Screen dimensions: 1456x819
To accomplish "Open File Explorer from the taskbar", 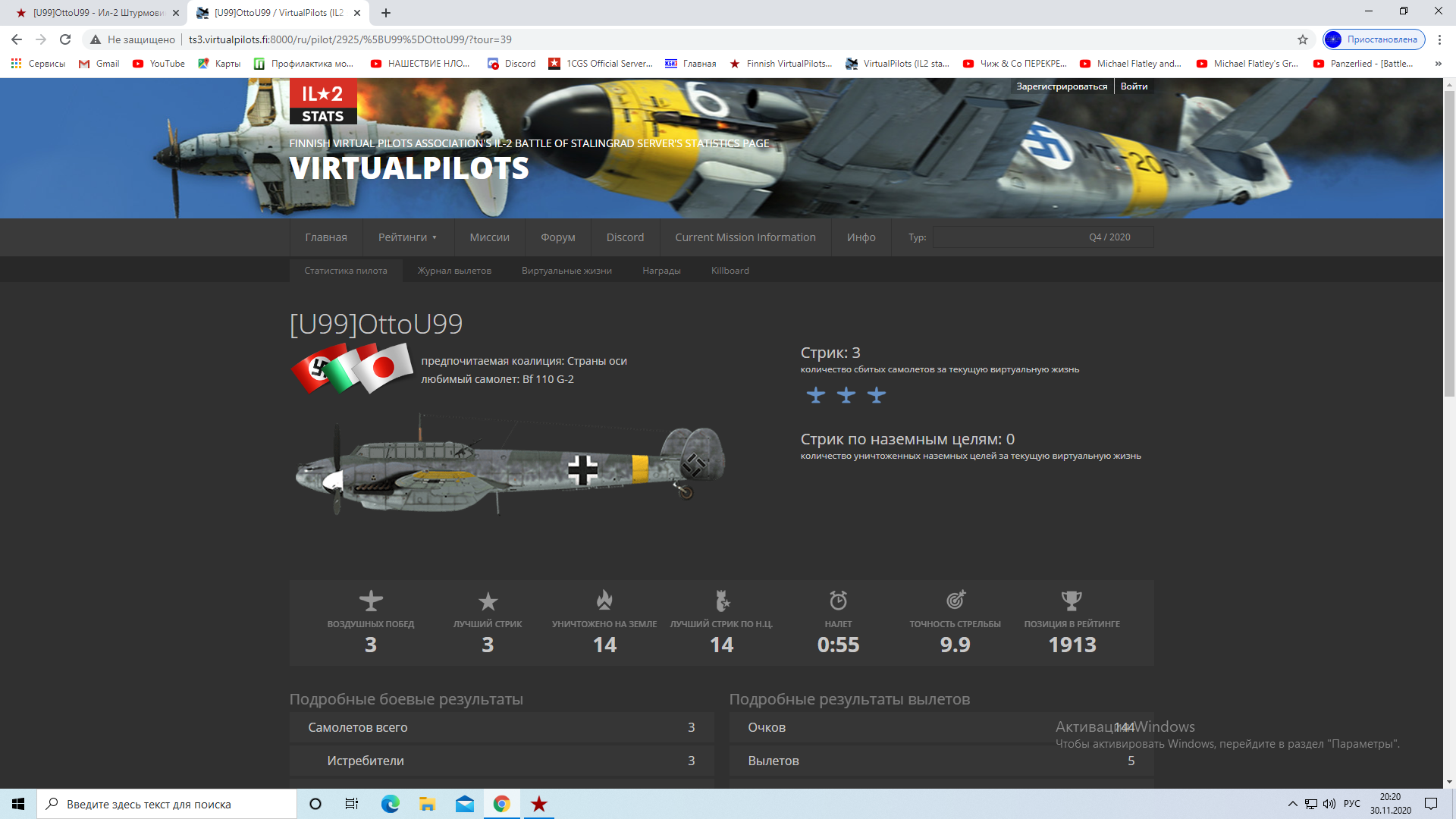I will [x=427, y=804].
